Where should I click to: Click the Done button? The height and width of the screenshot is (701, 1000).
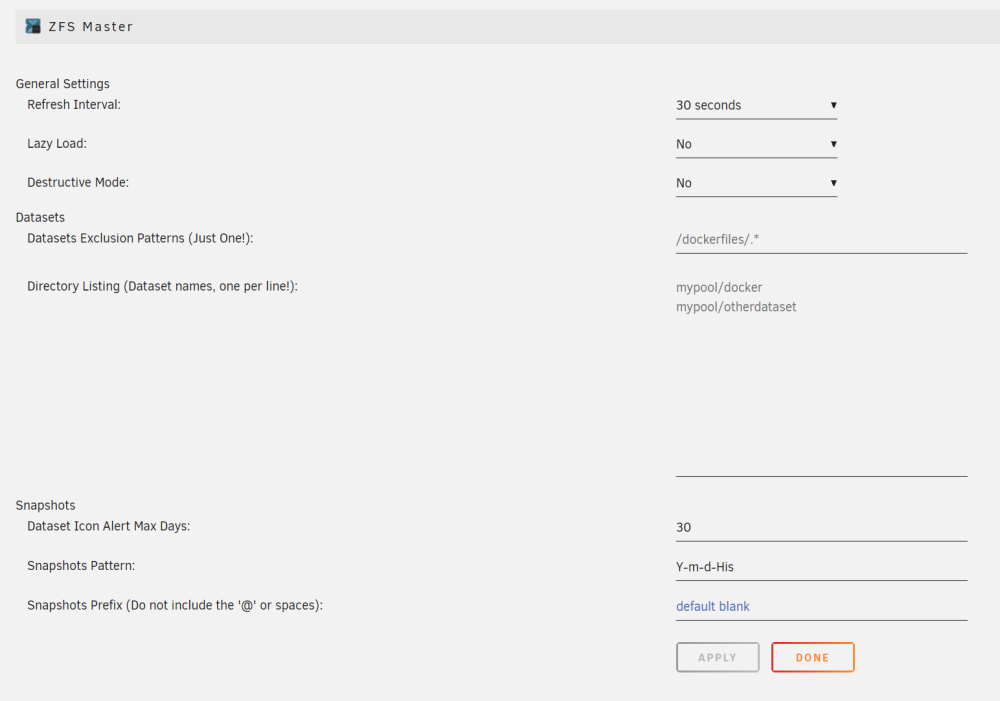(x=812, y=658)
